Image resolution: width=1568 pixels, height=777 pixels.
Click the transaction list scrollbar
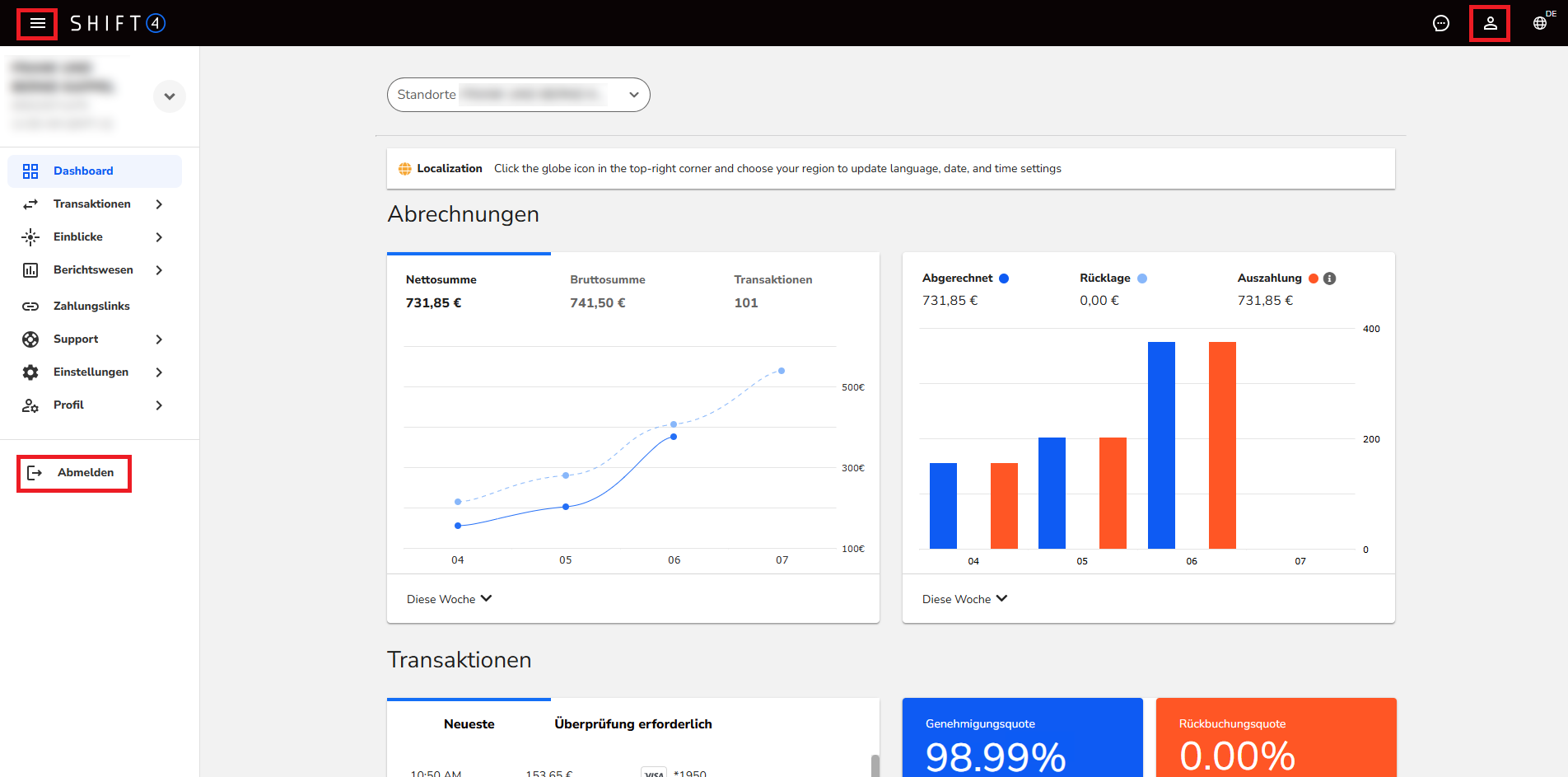[x=875, y=765]
